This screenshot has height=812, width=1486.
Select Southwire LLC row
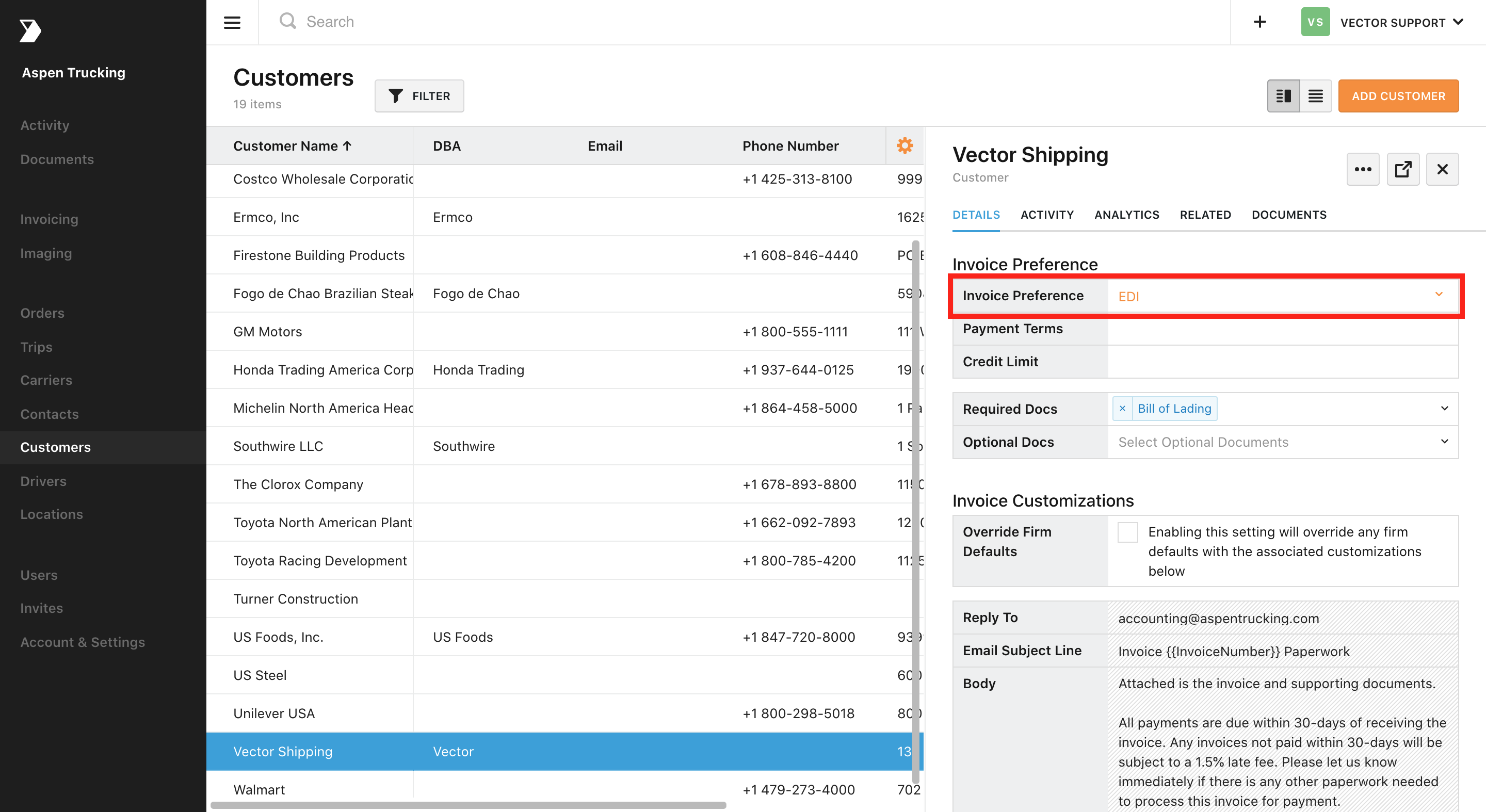click(566, 446)
